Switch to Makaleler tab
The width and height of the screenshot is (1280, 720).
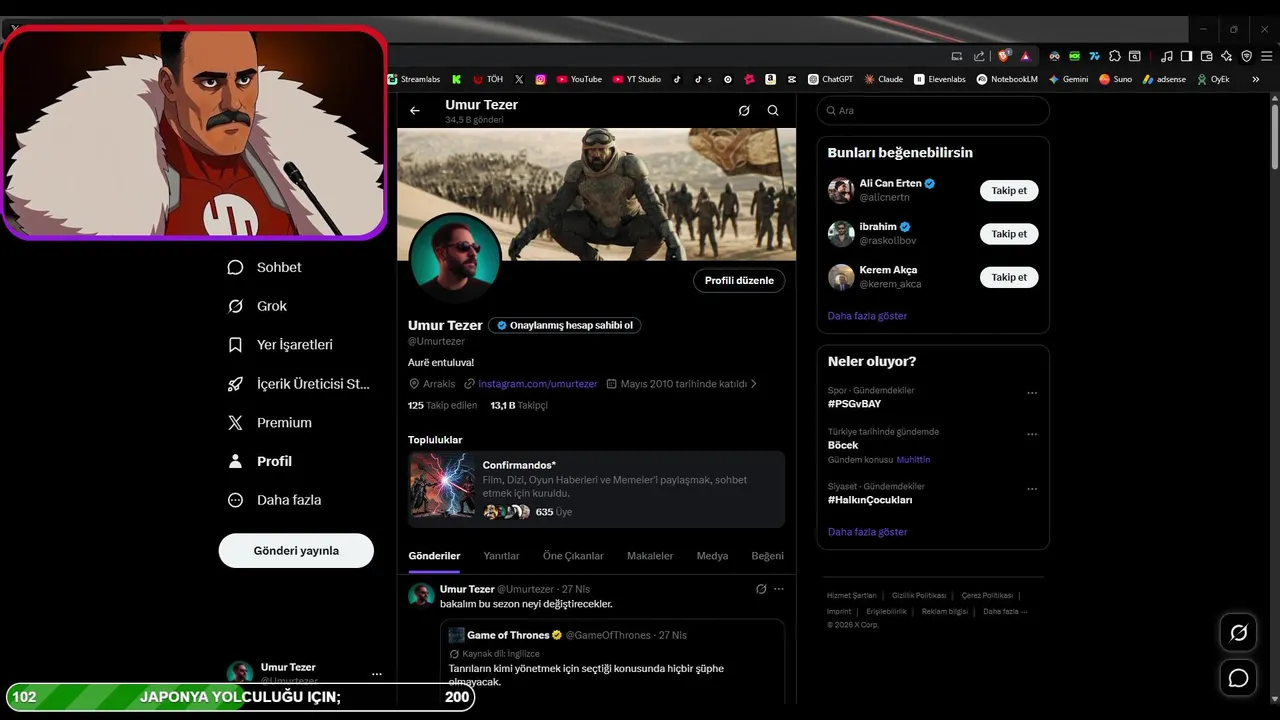pos(650,556)
